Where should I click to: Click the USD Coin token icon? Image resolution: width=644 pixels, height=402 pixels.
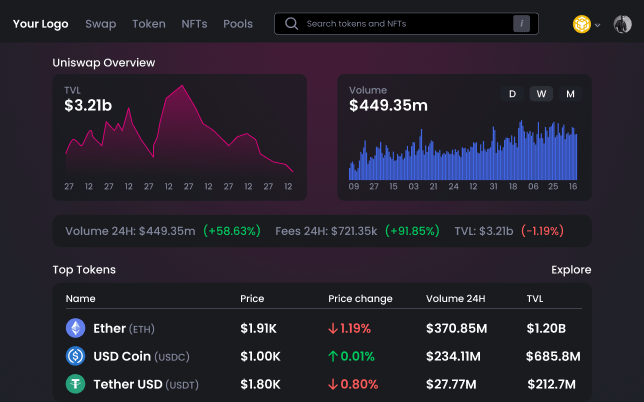[x=75, y=356]
